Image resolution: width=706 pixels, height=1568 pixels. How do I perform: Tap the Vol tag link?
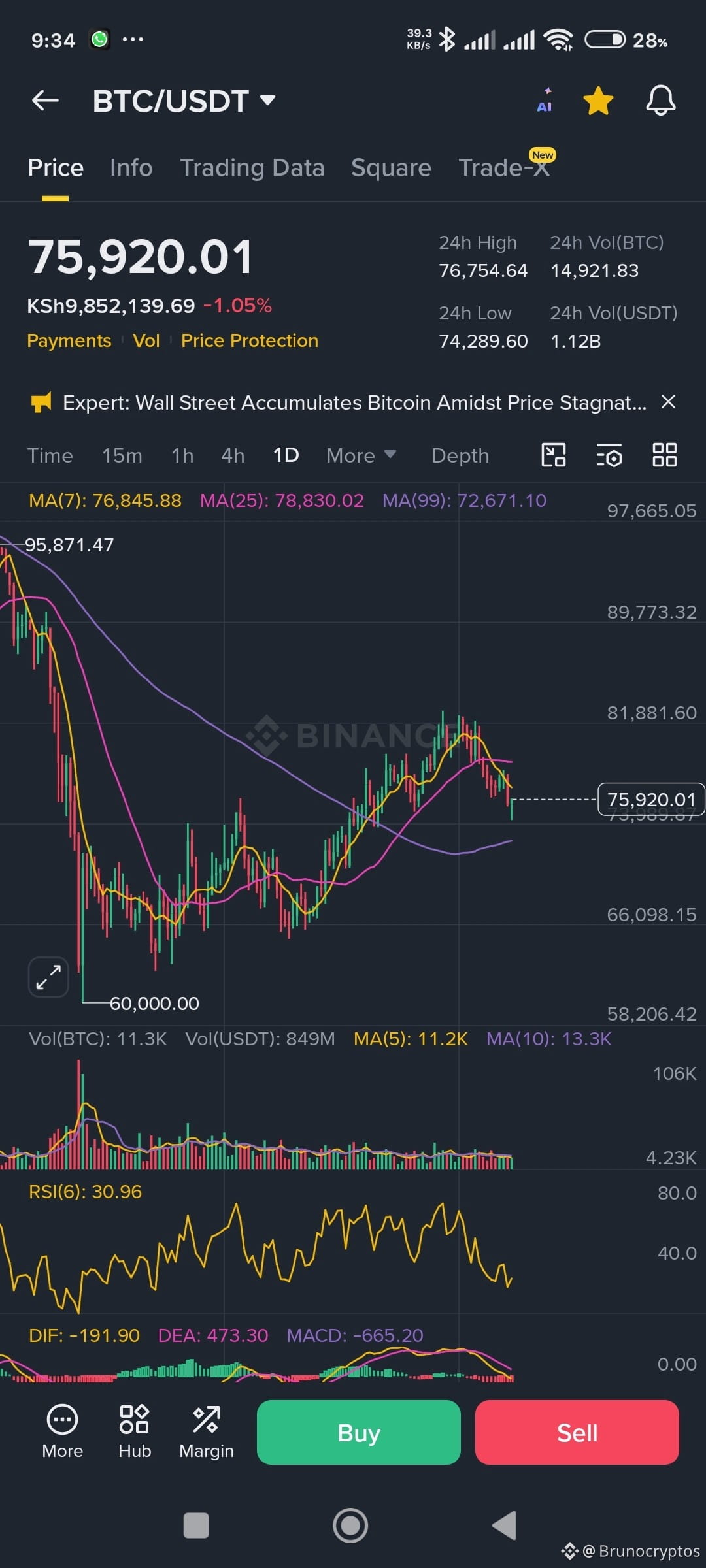[x=146, y=341]
